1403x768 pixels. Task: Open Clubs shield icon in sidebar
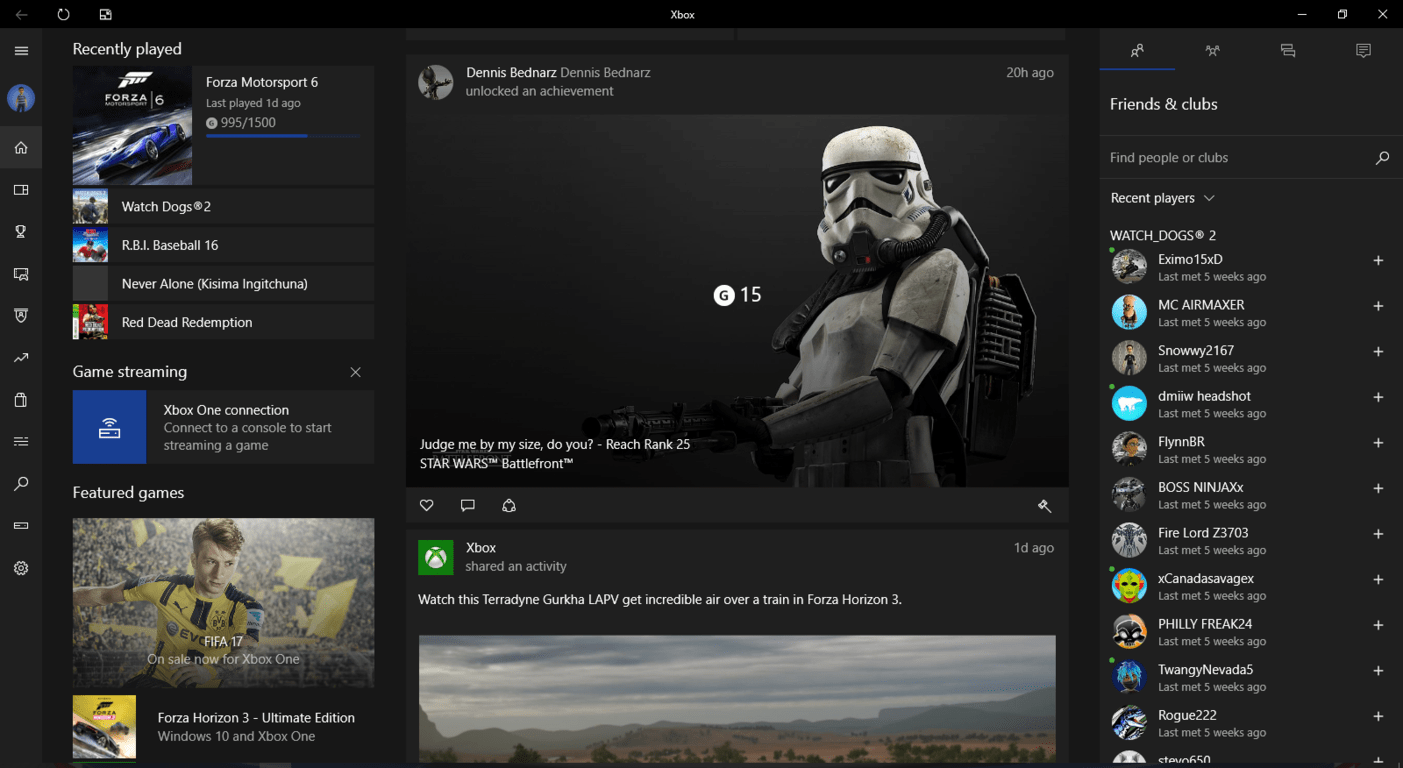point(21,316)
